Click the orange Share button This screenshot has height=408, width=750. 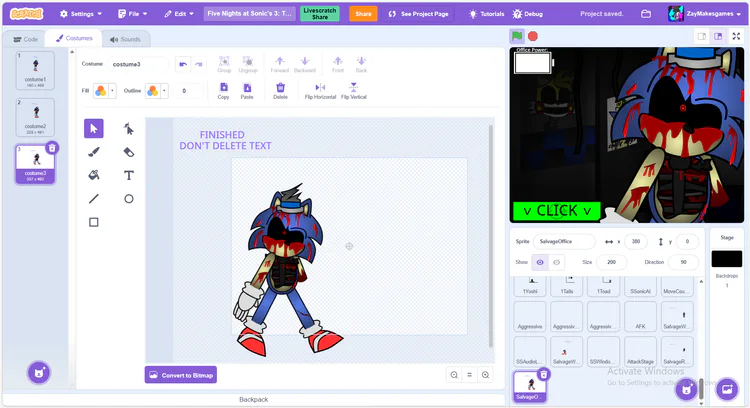click(x=363, y=14)
